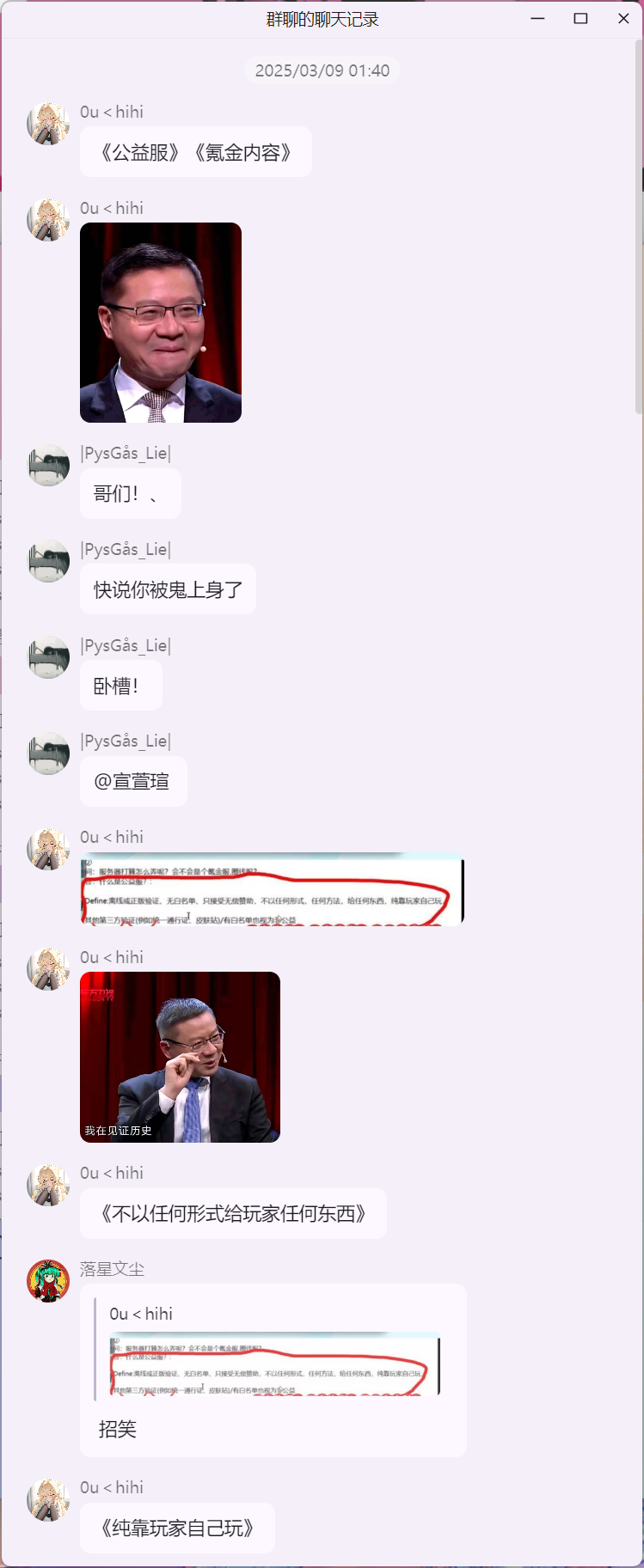
Task: Click the '招笑' reply text
Action: tap(118, 1429)
